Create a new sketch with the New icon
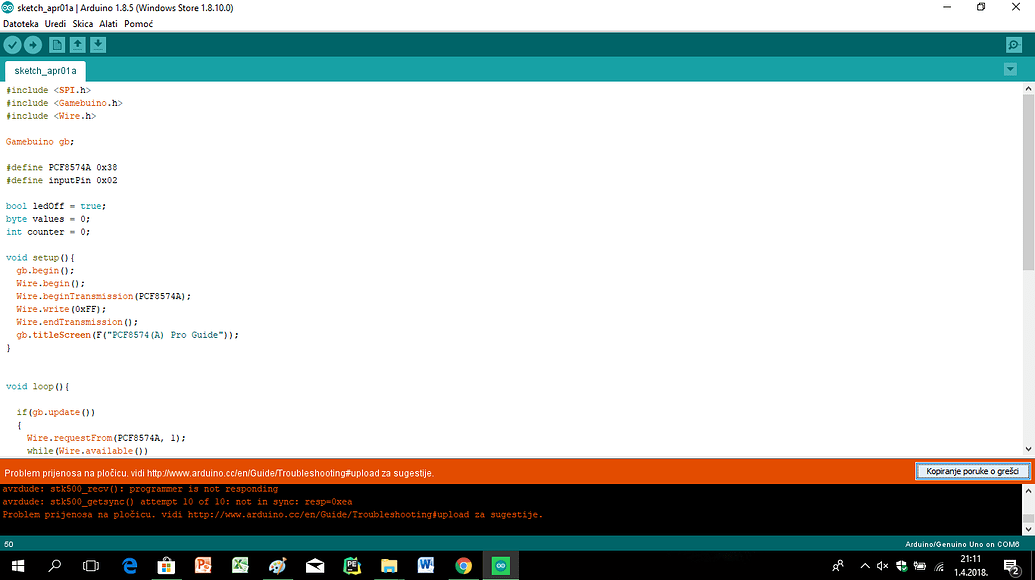 tap(57, 45)
